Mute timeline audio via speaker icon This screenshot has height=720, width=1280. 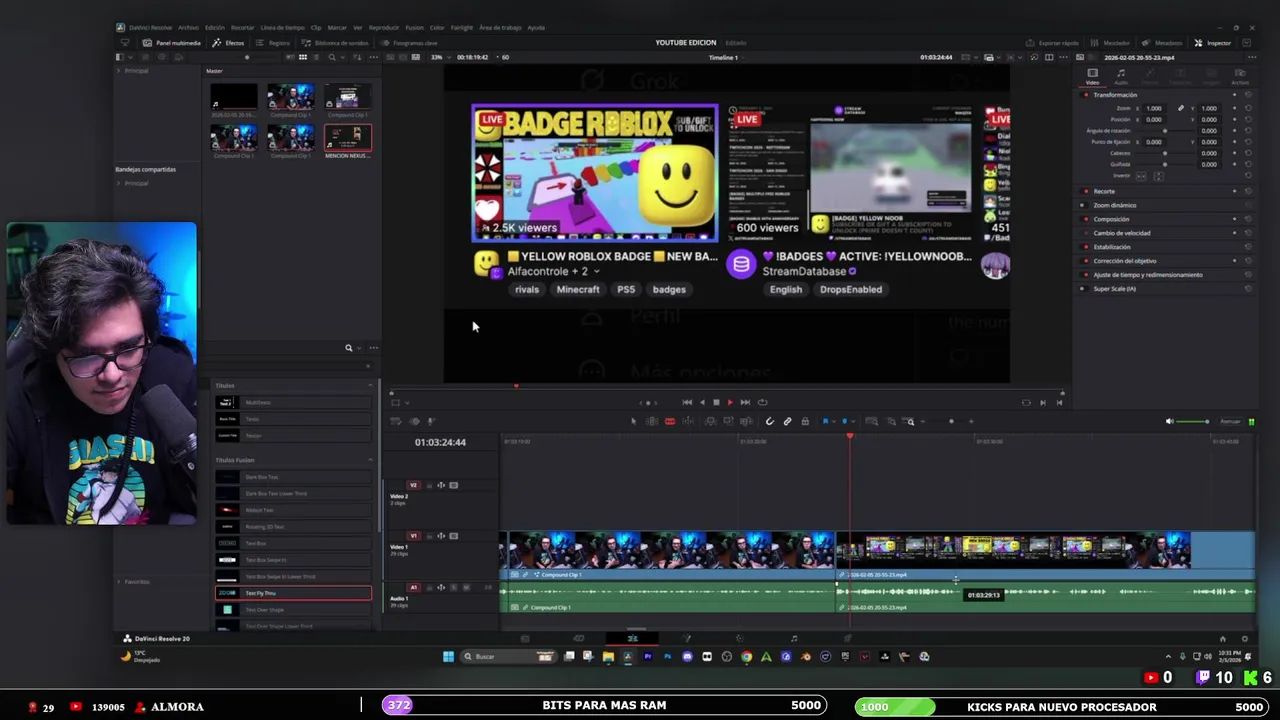[x=1169, y=421]
